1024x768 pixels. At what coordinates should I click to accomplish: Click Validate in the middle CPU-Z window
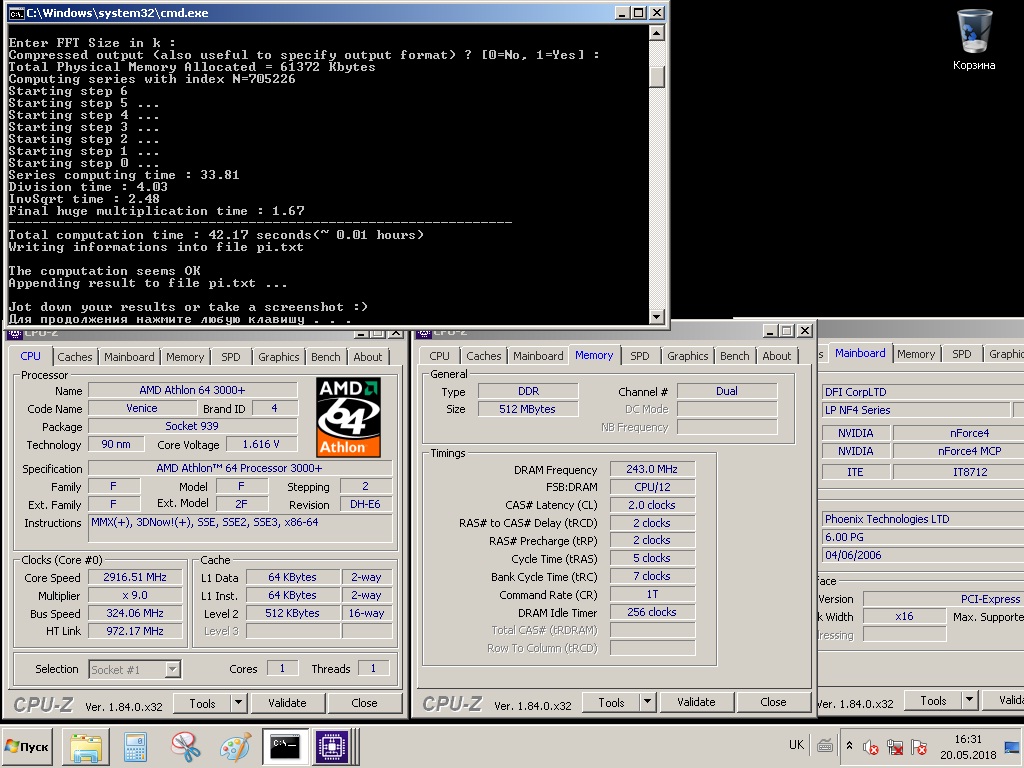click(696, 702)
